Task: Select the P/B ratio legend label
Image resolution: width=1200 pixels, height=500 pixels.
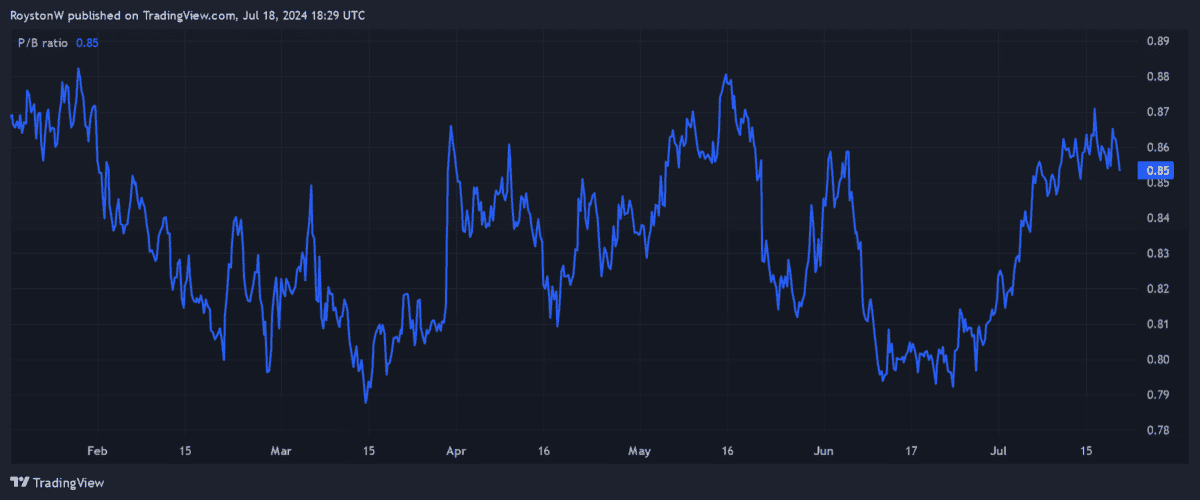Action: click(42, 43)
